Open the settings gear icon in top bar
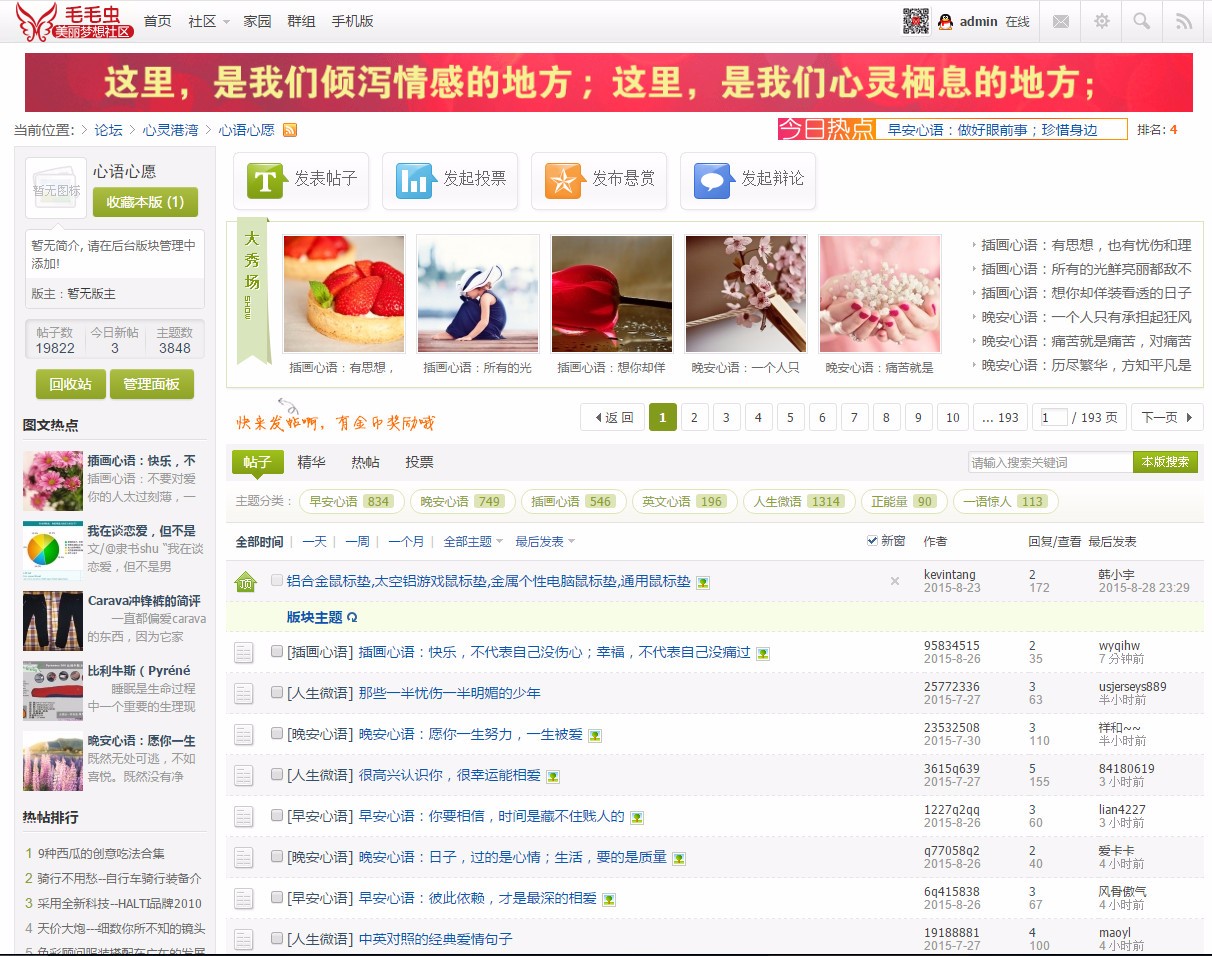 point(1101,21)
